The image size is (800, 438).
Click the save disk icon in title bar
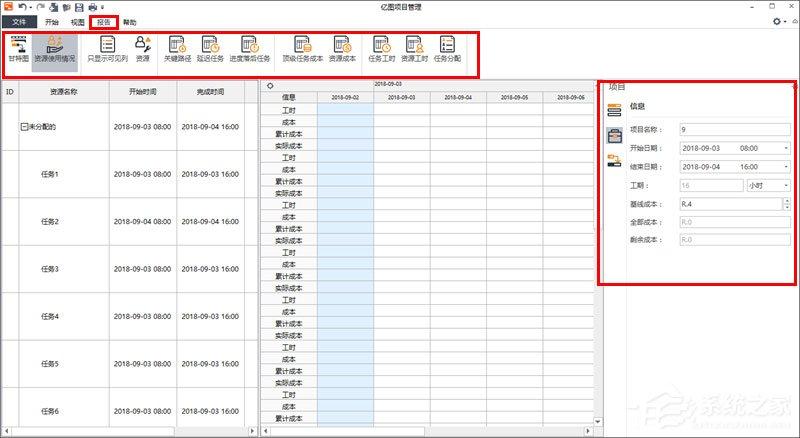(79, 7)
